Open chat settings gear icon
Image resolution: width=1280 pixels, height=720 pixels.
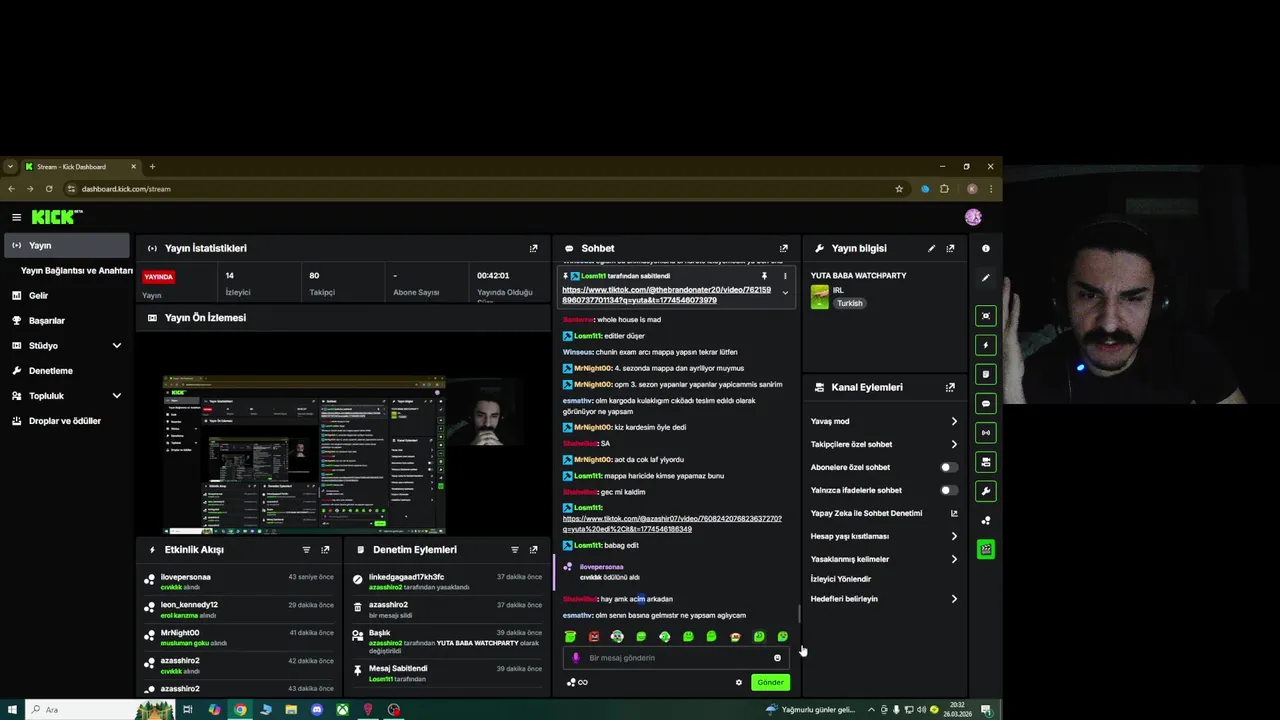(739, 683)
